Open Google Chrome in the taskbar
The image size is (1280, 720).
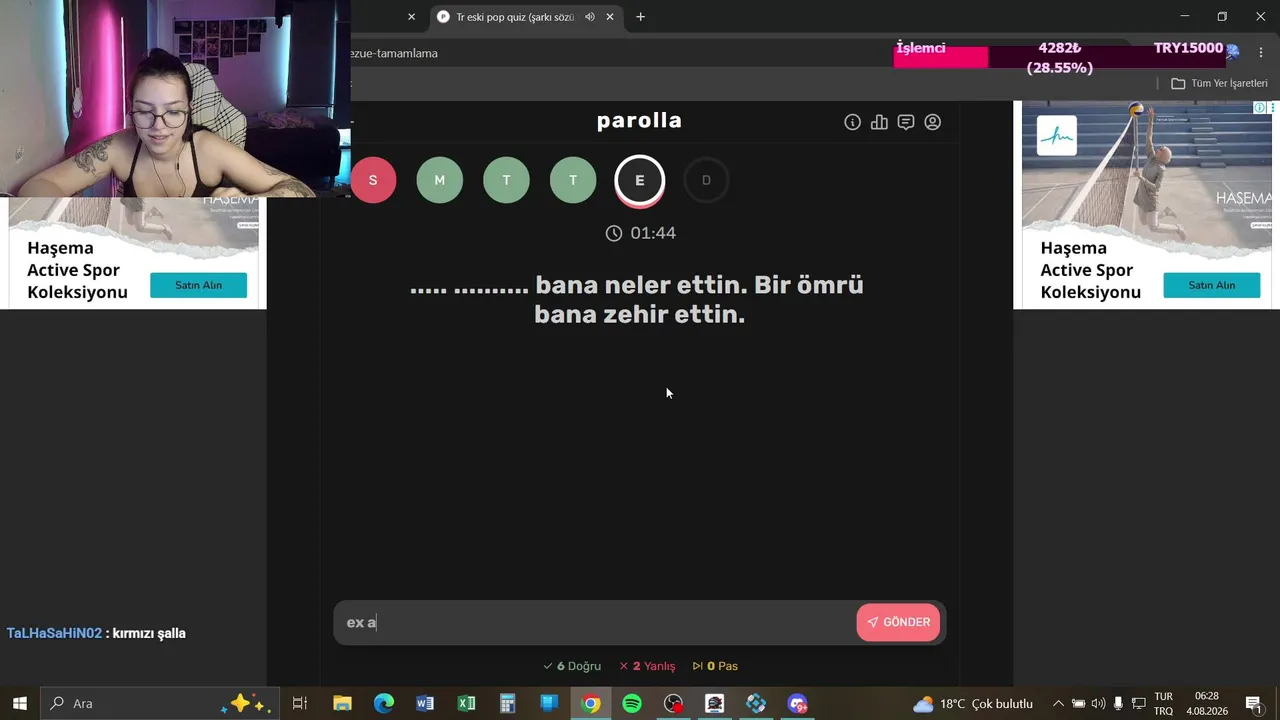coord(591,704)
